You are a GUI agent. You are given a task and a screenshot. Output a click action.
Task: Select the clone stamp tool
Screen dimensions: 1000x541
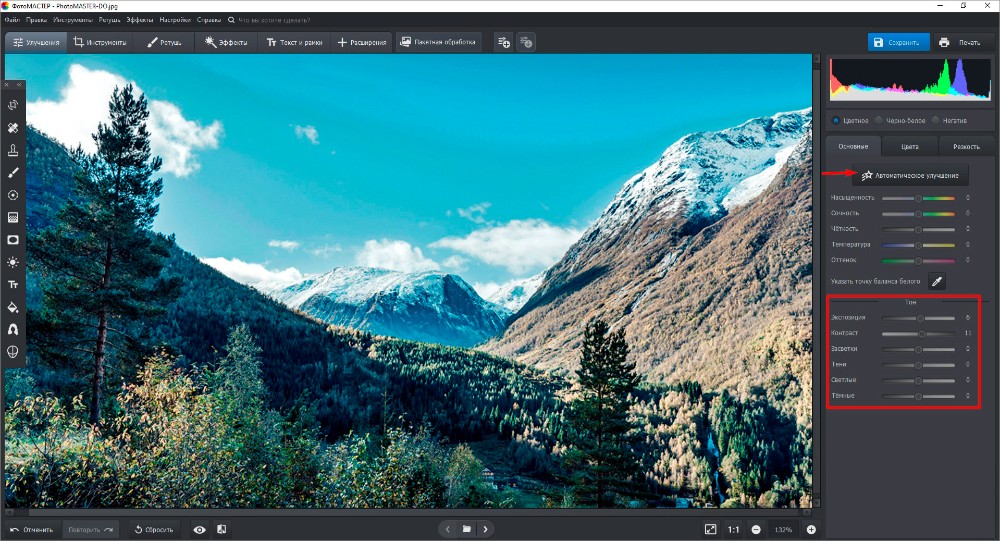pyautogui.click(x=13, y=150)
